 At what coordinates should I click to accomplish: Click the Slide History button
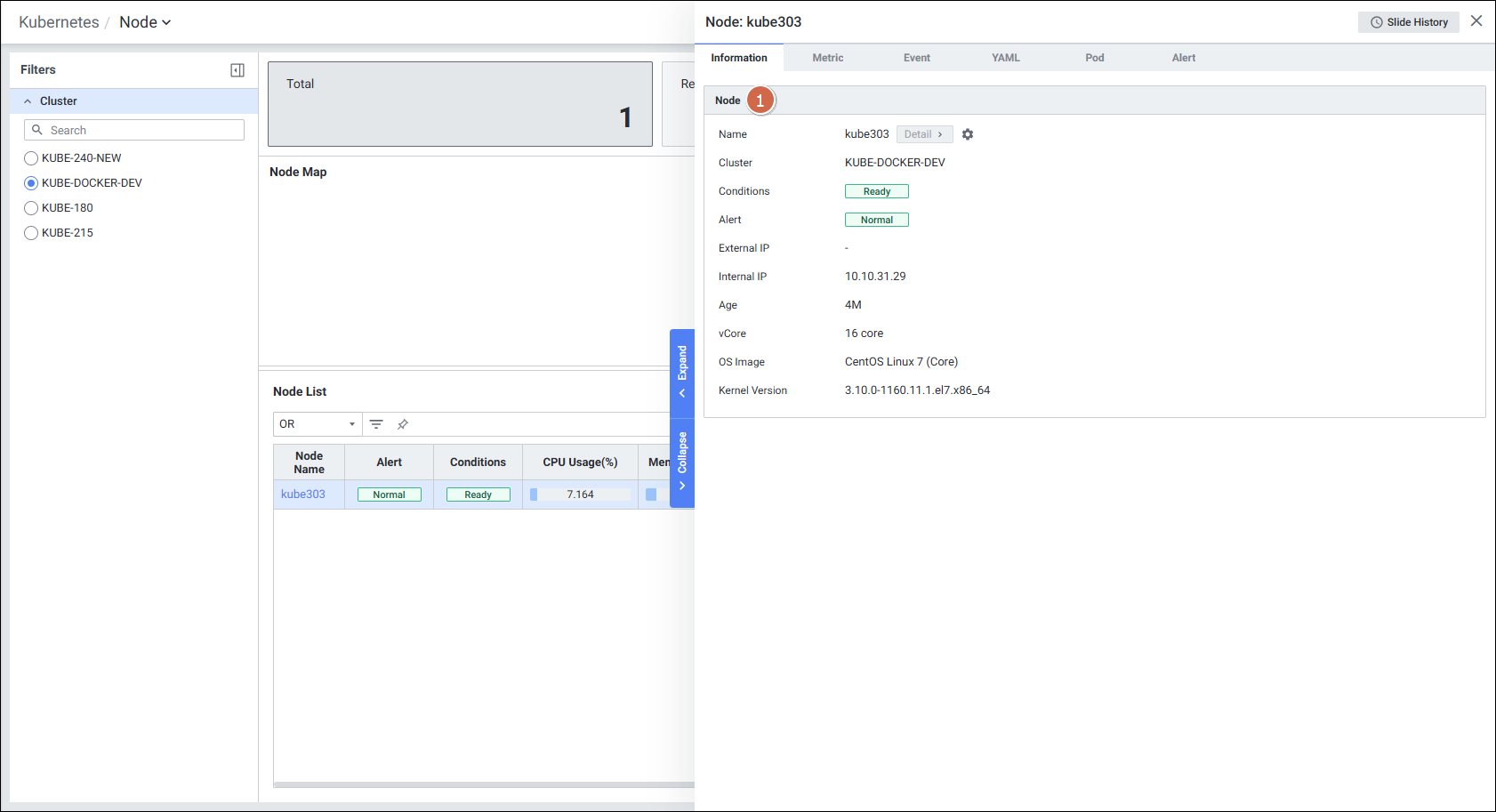(1408, 22)
